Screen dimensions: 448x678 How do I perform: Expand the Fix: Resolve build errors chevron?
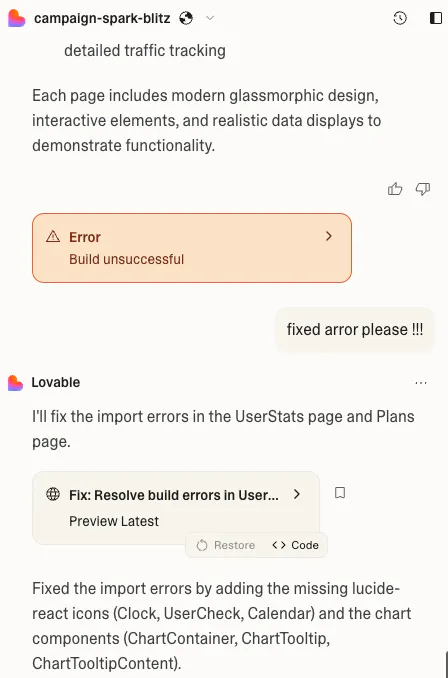click(x=297, y=494)
